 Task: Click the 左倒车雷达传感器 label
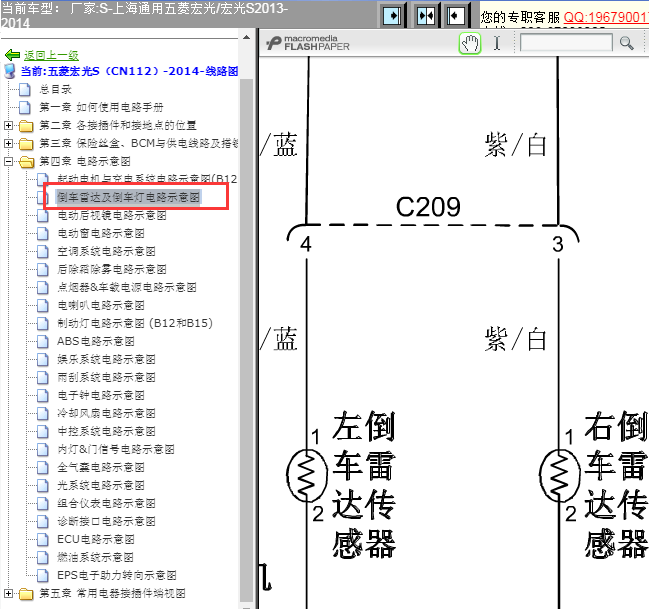tap(364, 484)
